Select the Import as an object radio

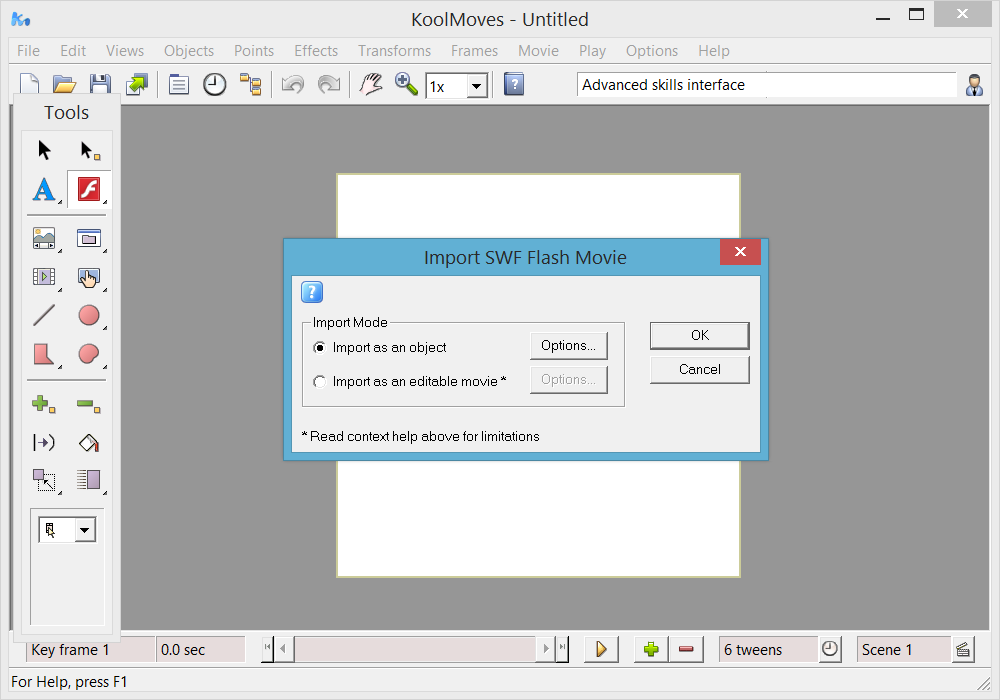pyautogui.click(x=320, y=347)
